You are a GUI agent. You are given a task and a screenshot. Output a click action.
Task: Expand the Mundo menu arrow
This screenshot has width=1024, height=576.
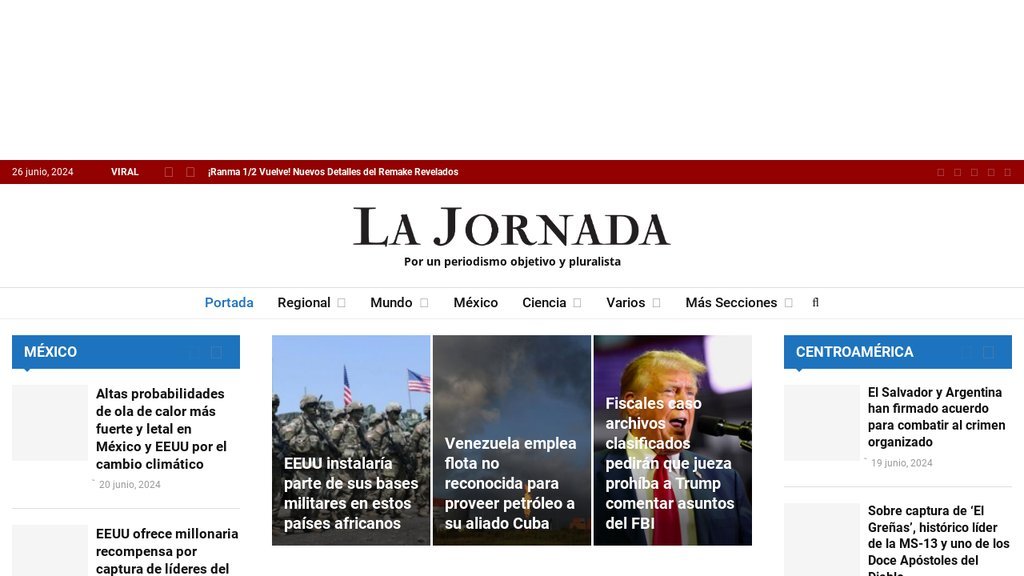click(x=424, y=303)
